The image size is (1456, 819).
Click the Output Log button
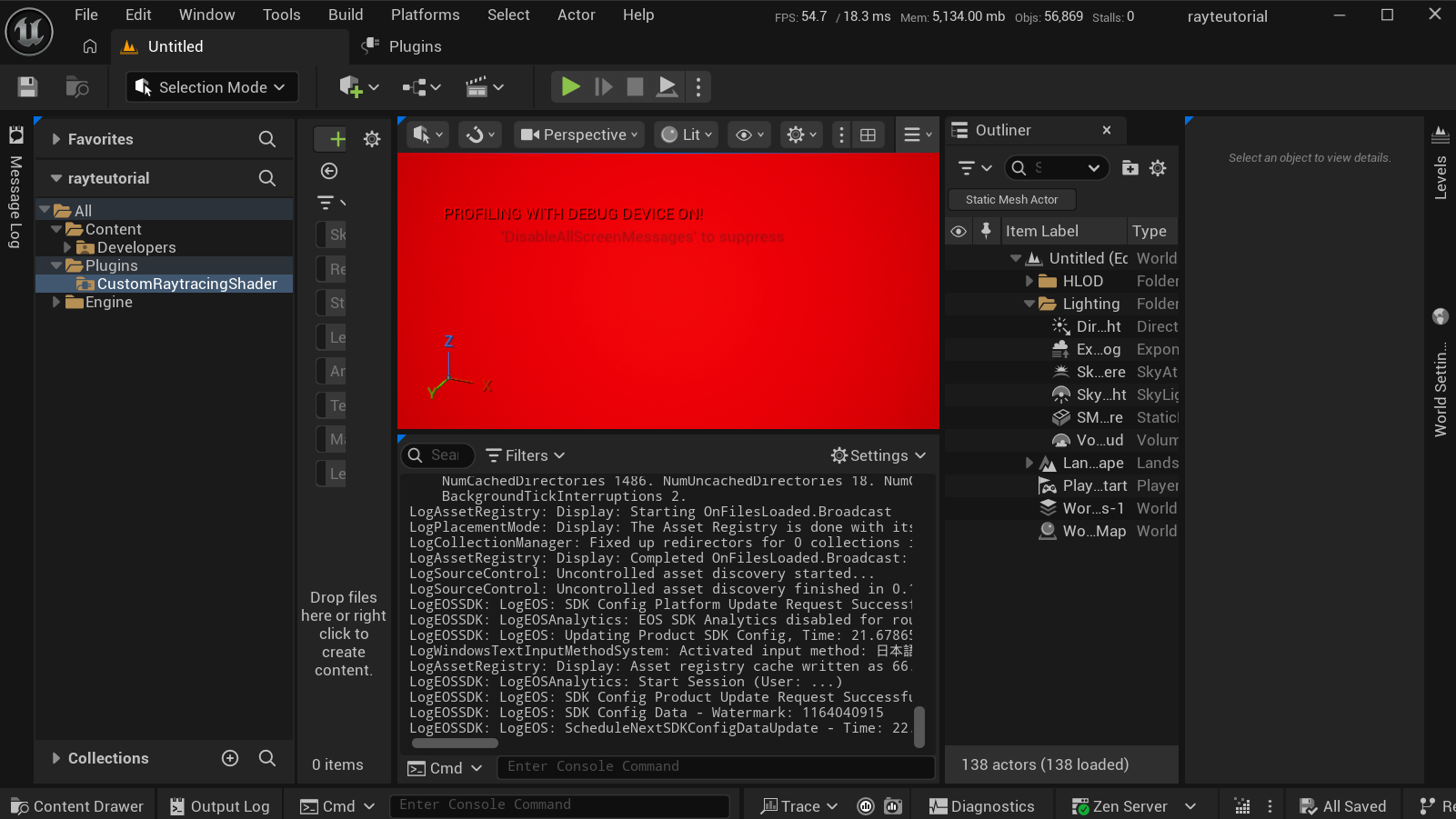220,806
